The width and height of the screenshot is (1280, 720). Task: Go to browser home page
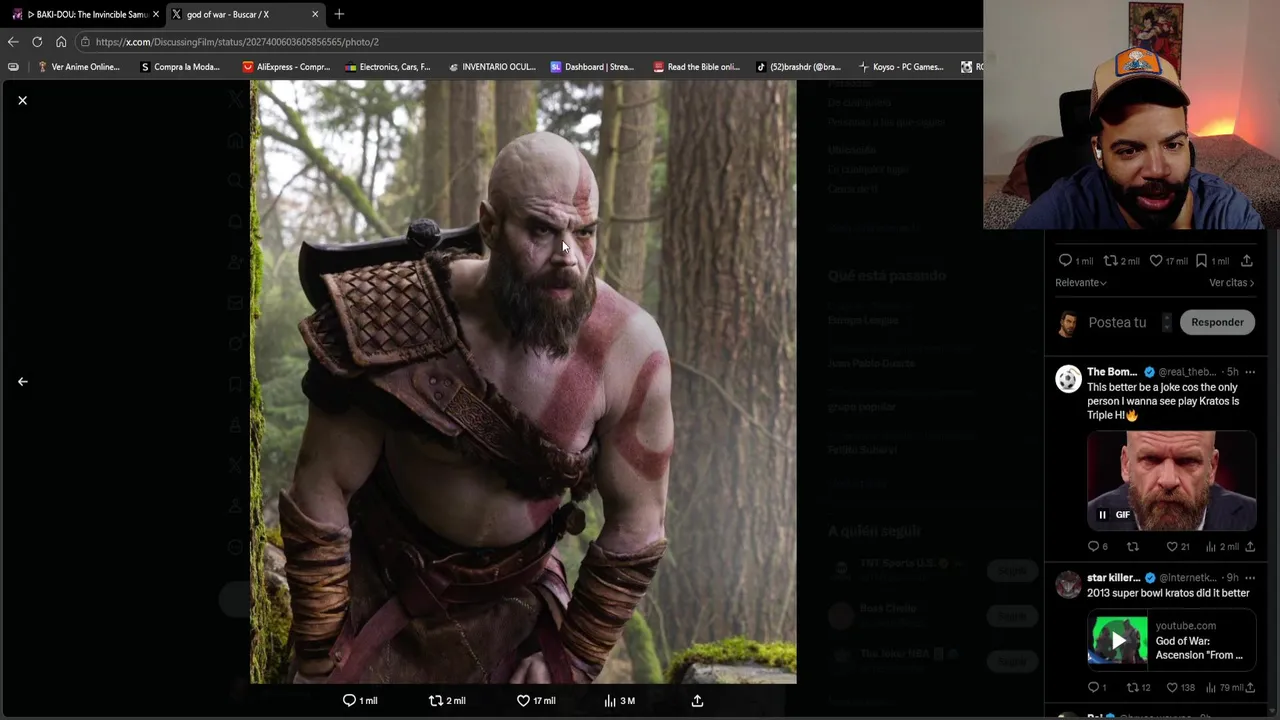click(x=61, y=42)
